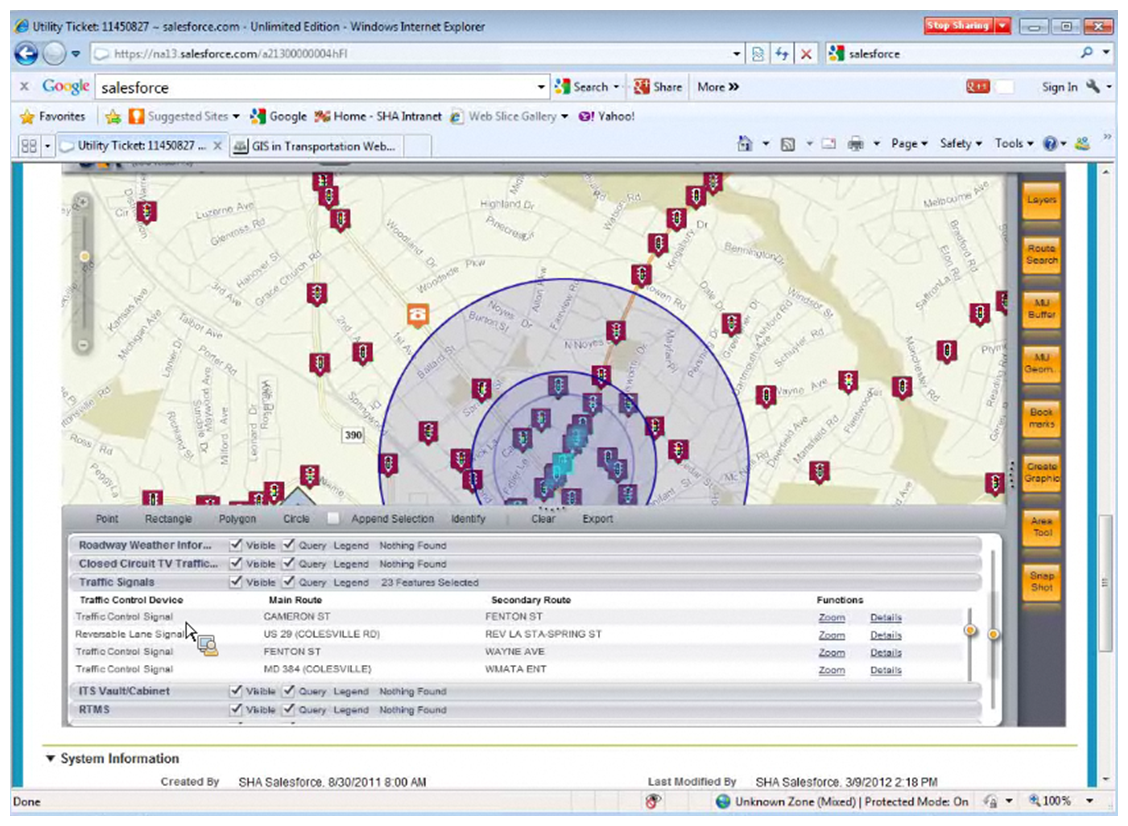1128x826 pixels.
Task: Click the search magnifier icon
Action: point(1086,53)
